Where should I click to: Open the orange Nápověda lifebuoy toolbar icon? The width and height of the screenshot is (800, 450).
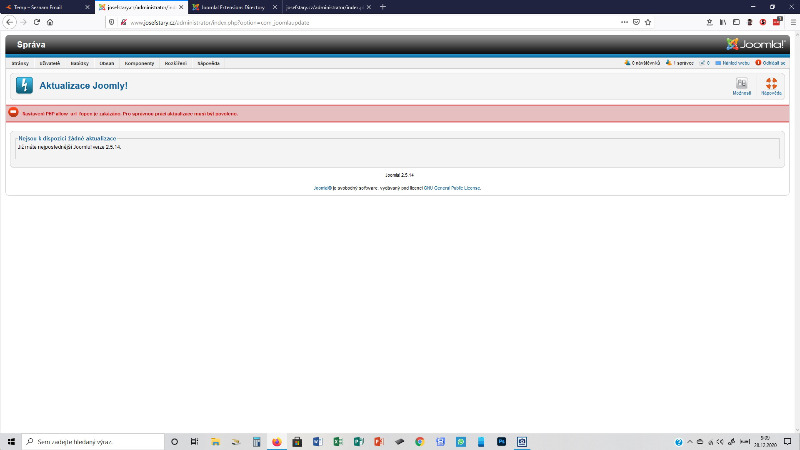(x=771, y=86)
